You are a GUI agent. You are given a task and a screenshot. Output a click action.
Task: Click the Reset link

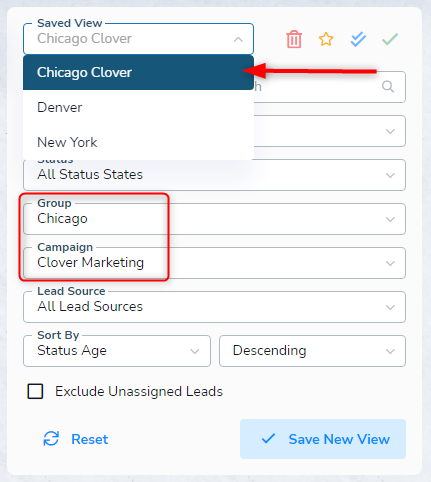click(x=90, y=439)
